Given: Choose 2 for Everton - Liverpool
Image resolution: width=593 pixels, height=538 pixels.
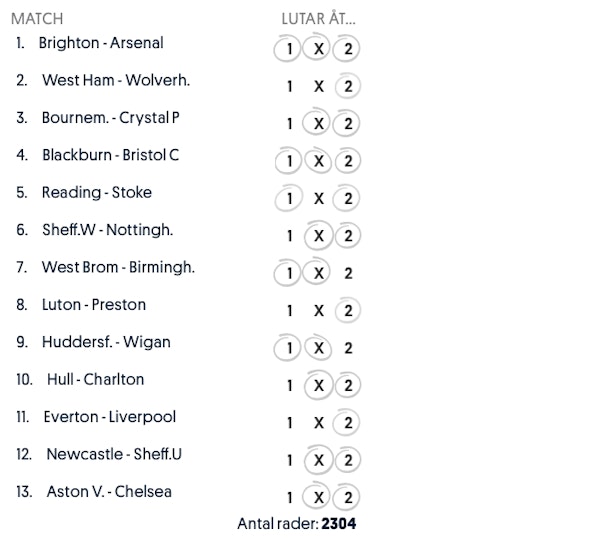Looking at the screenshot, I should (348, 423).
